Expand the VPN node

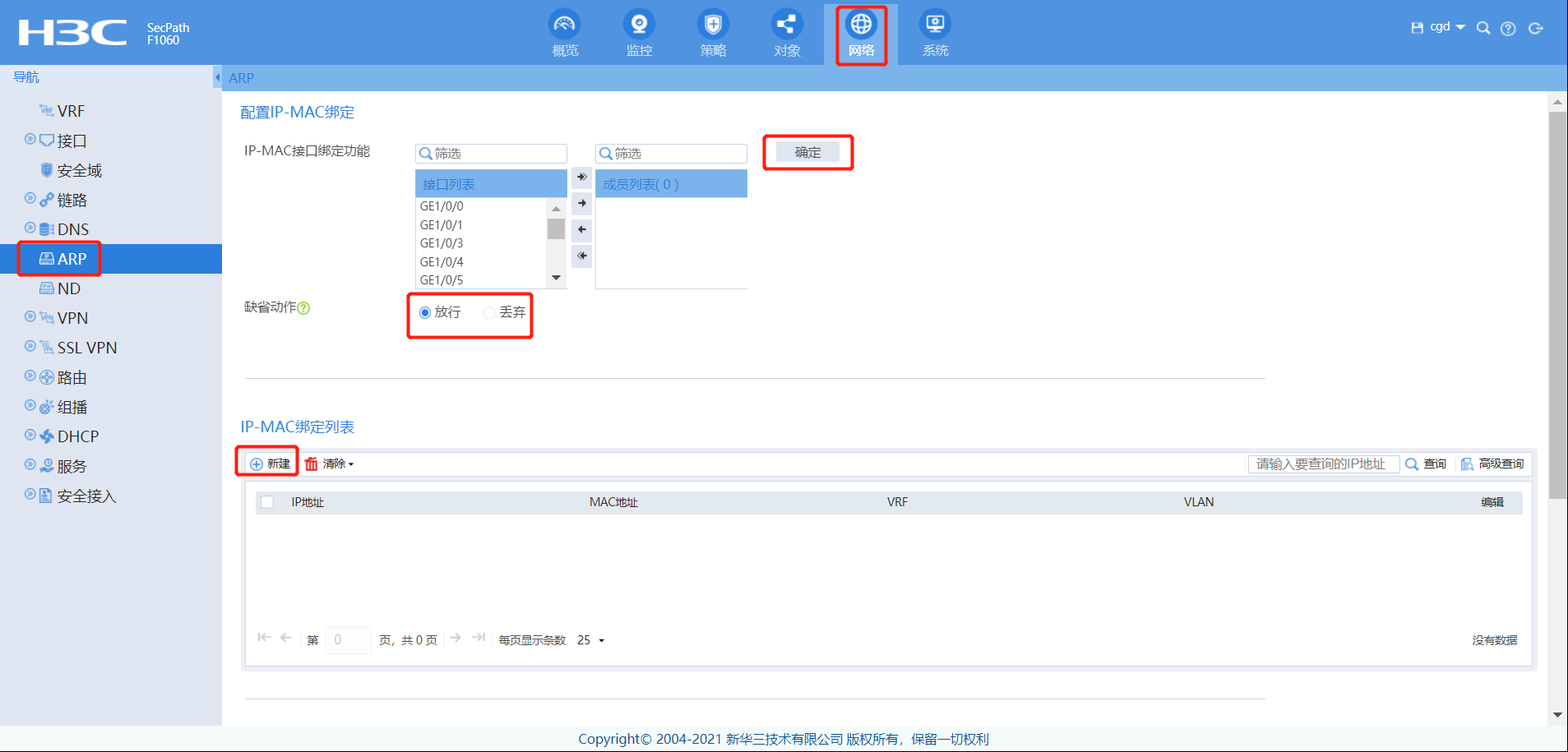click(x=30, y=316)
